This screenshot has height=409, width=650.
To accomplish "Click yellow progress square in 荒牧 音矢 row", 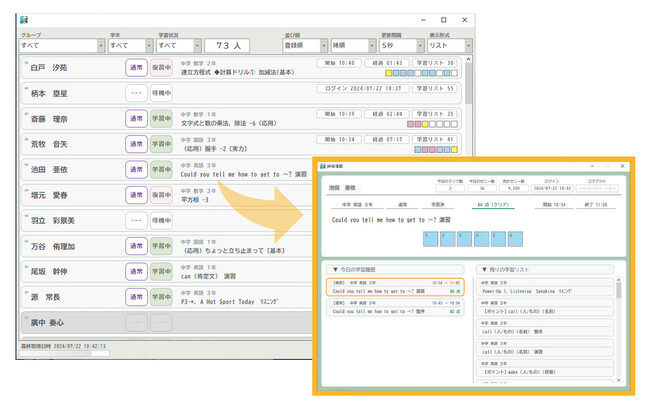I will [x=454, y=150].
